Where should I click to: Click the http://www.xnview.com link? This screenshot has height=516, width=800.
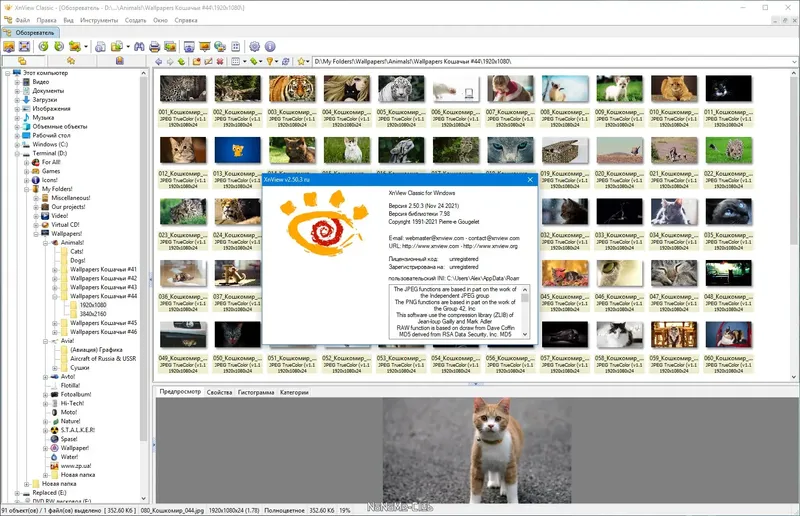coord(431,245)
